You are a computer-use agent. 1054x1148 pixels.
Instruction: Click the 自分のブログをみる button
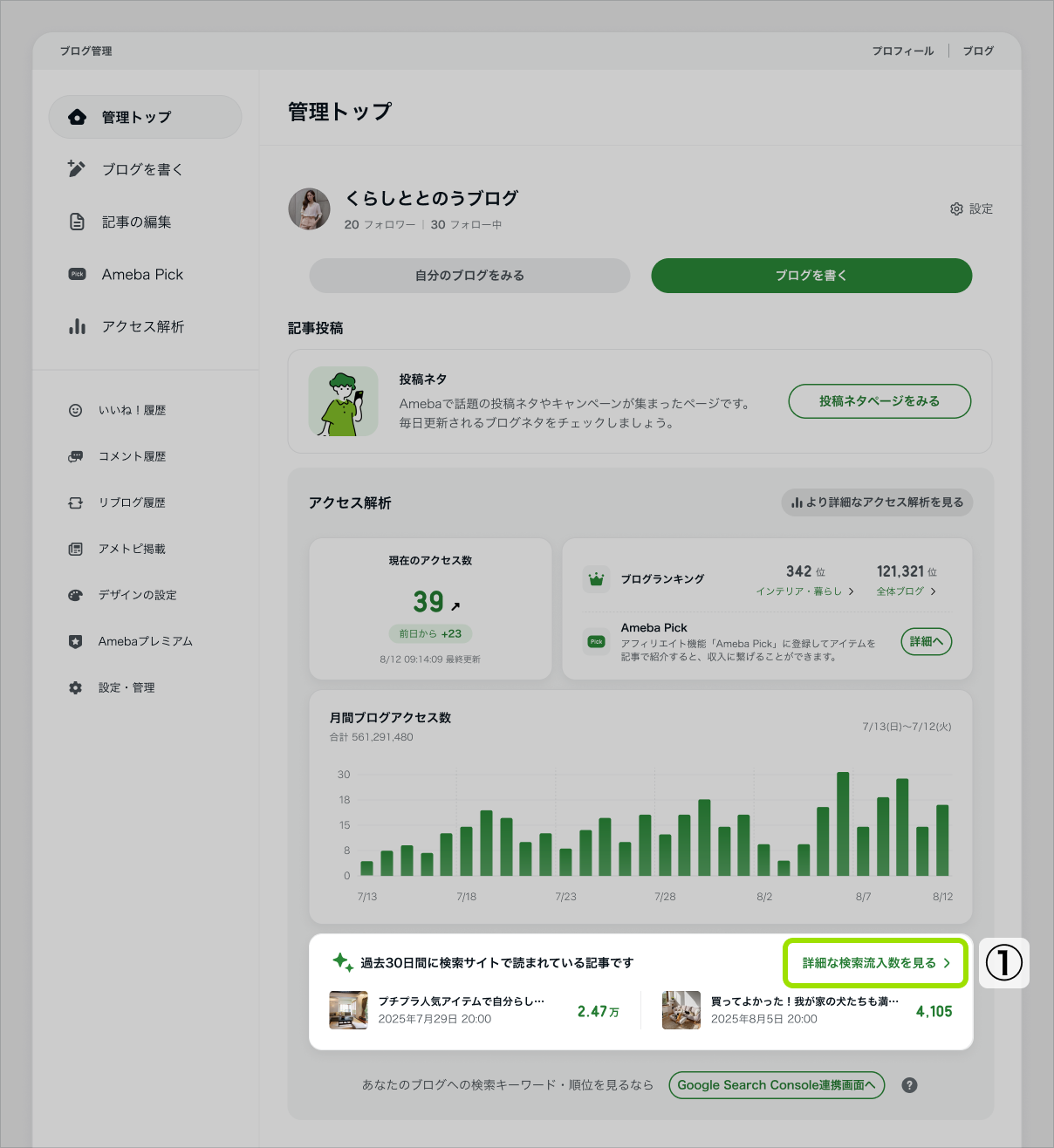[x=469, y=276]
